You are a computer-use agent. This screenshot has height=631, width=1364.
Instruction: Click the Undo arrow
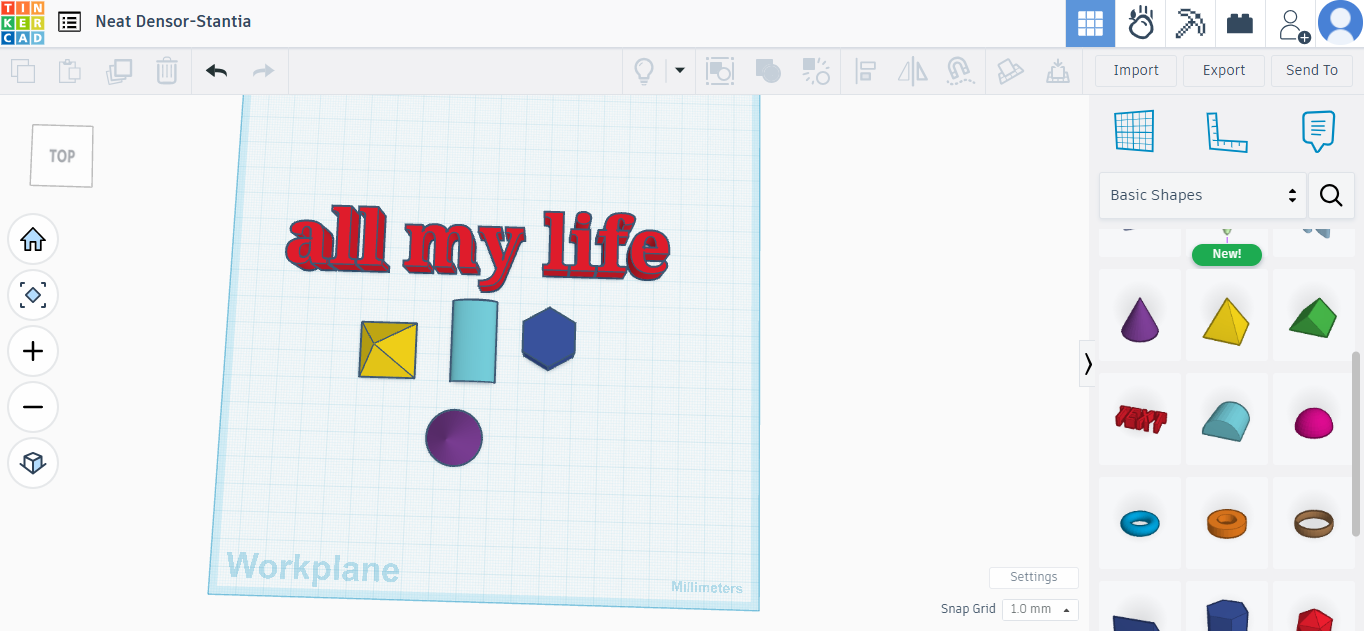pos(217,71)
